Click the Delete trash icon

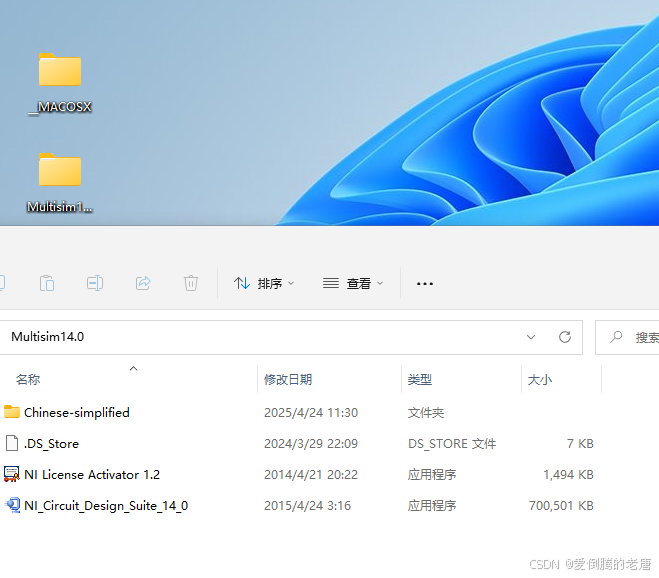[191, 283]
